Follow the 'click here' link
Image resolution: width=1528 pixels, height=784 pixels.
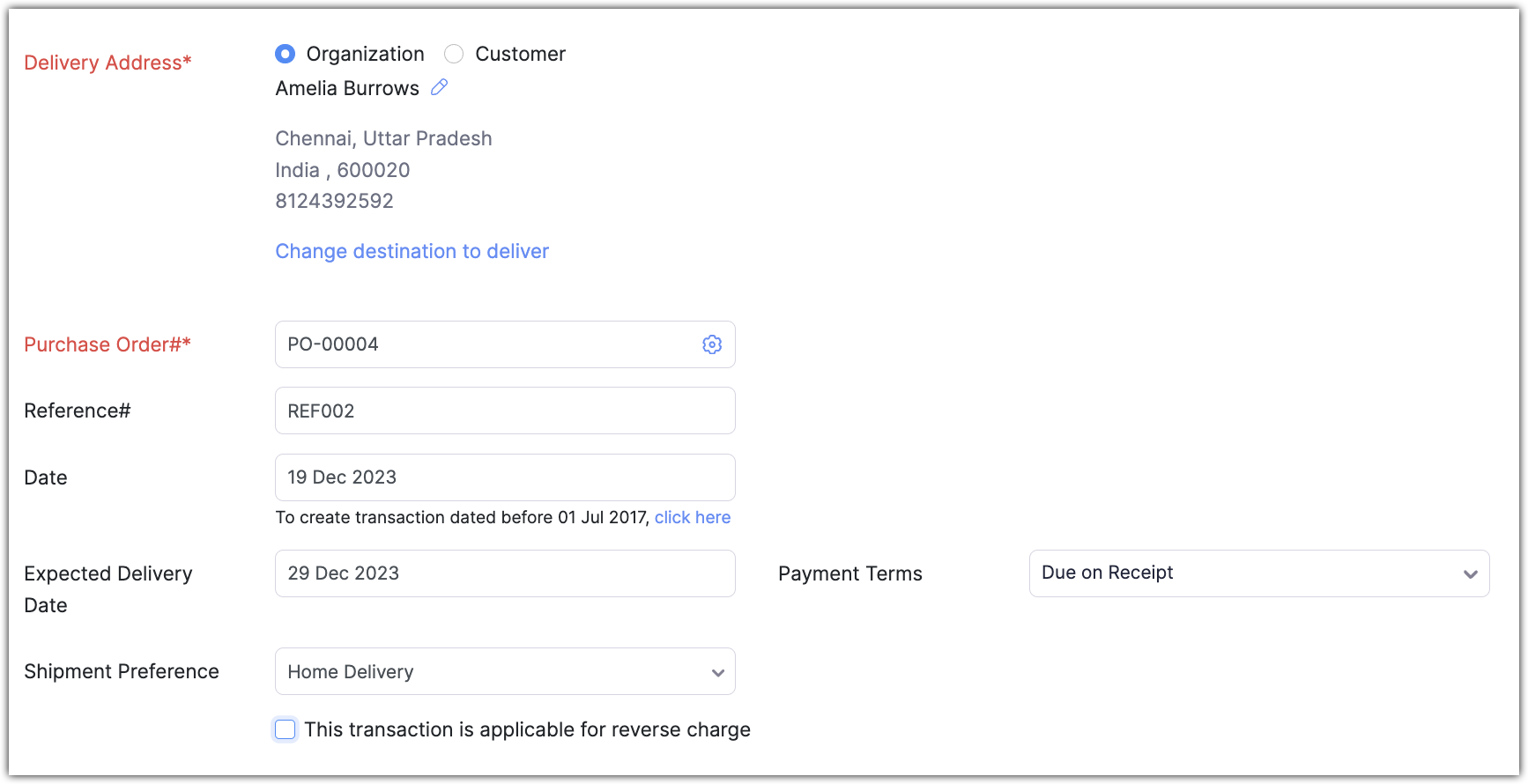click(x=692, y=517)
